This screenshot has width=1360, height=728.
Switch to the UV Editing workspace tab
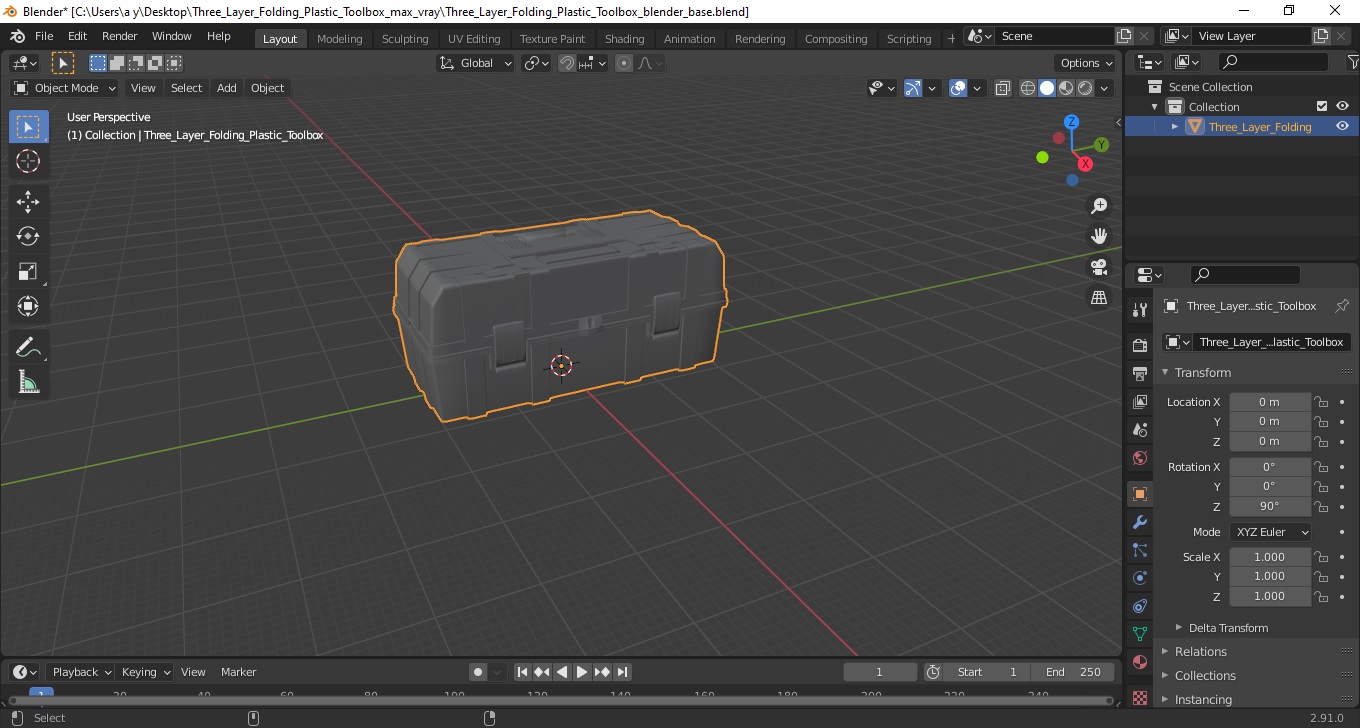[474, 39]
